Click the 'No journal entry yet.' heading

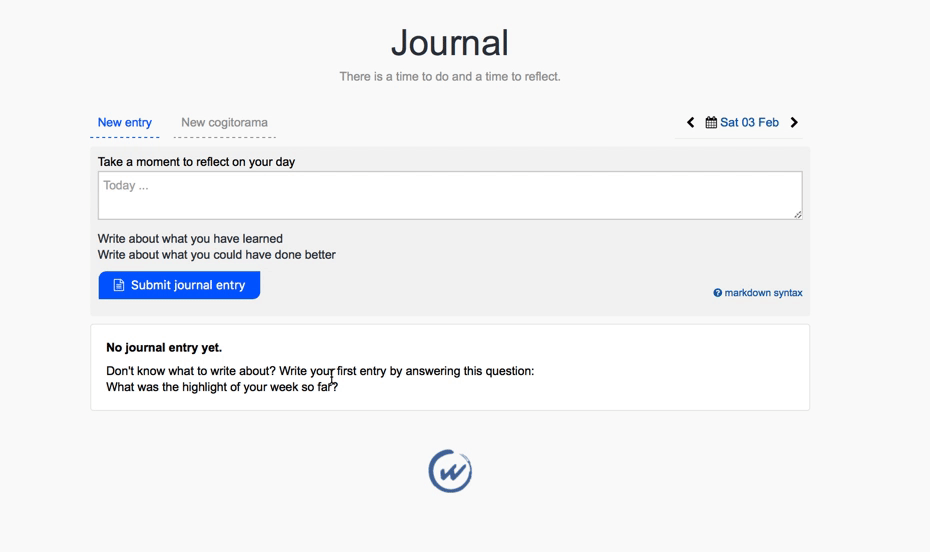164,348
